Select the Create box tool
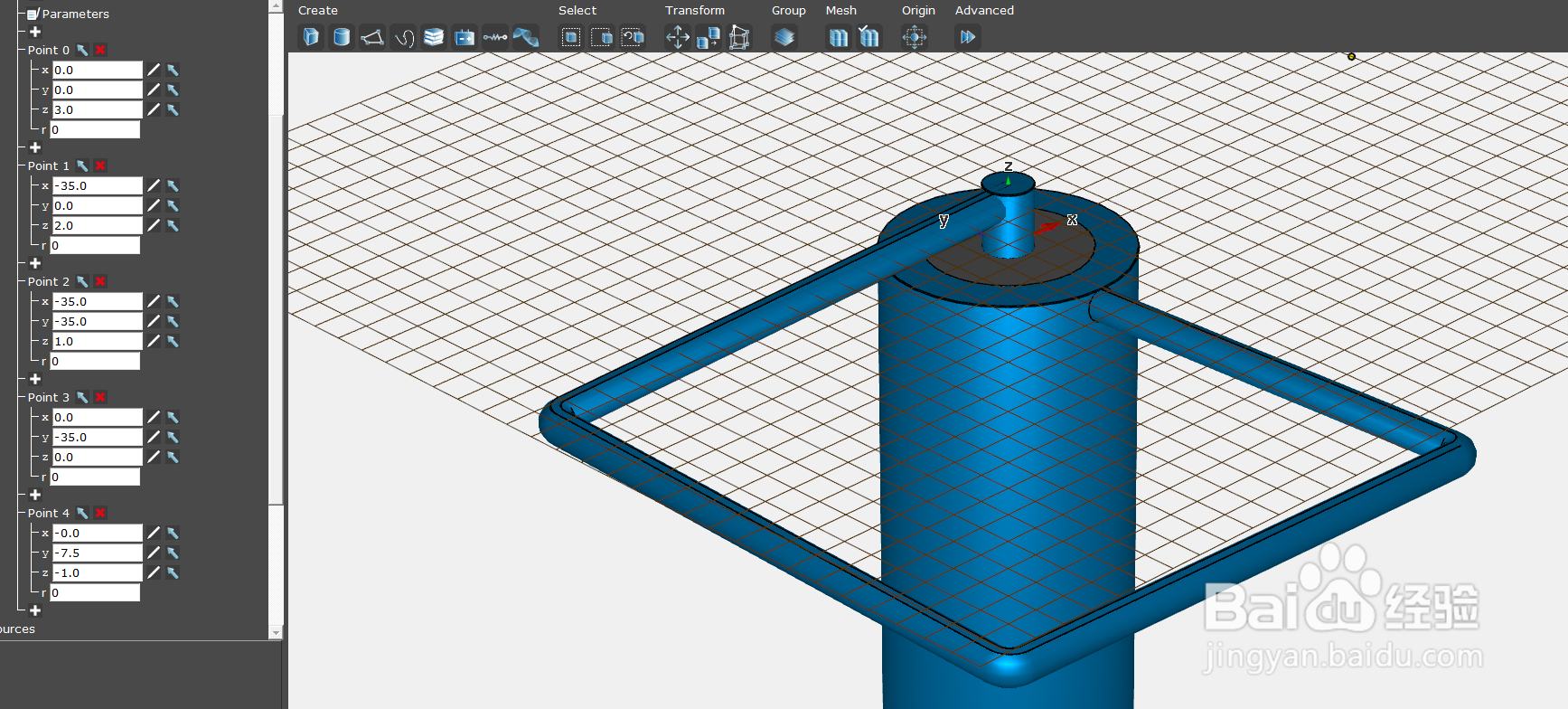Screen dimensions: 1568x709 point(311,37)
